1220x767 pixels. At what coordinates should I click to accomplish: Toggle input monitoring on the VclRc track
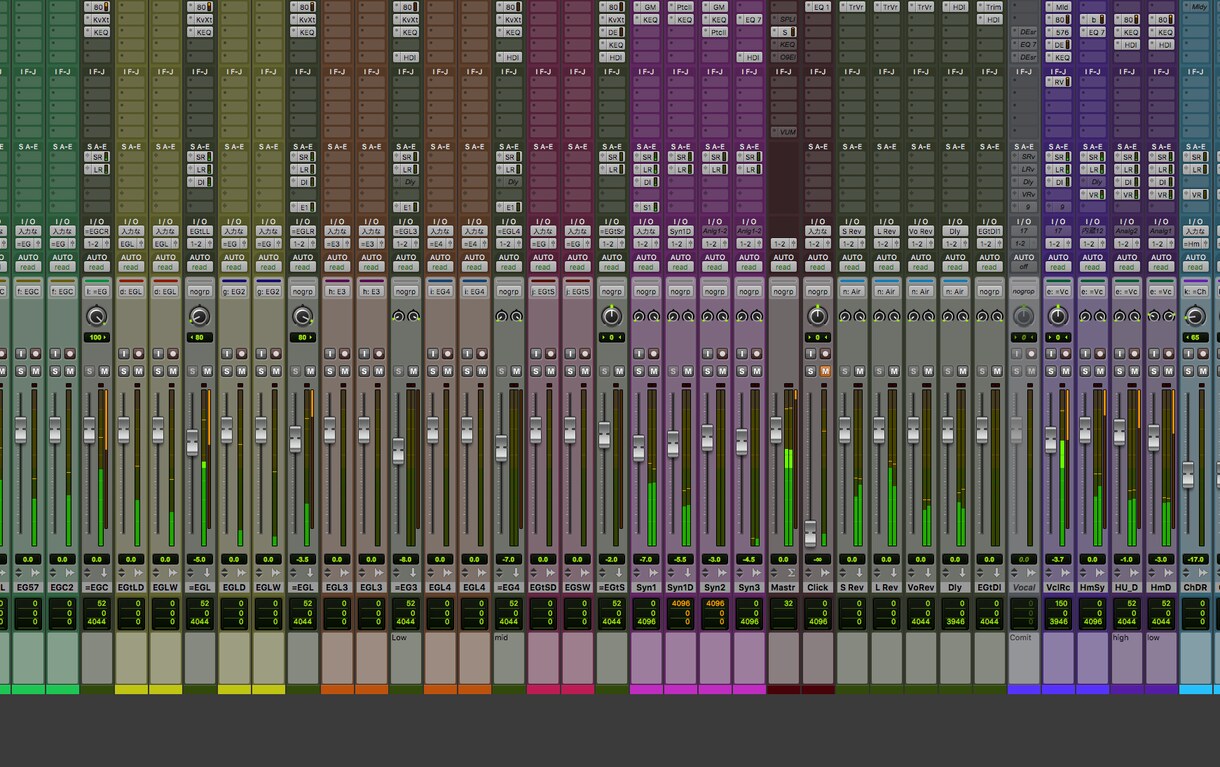point(1051,353)
